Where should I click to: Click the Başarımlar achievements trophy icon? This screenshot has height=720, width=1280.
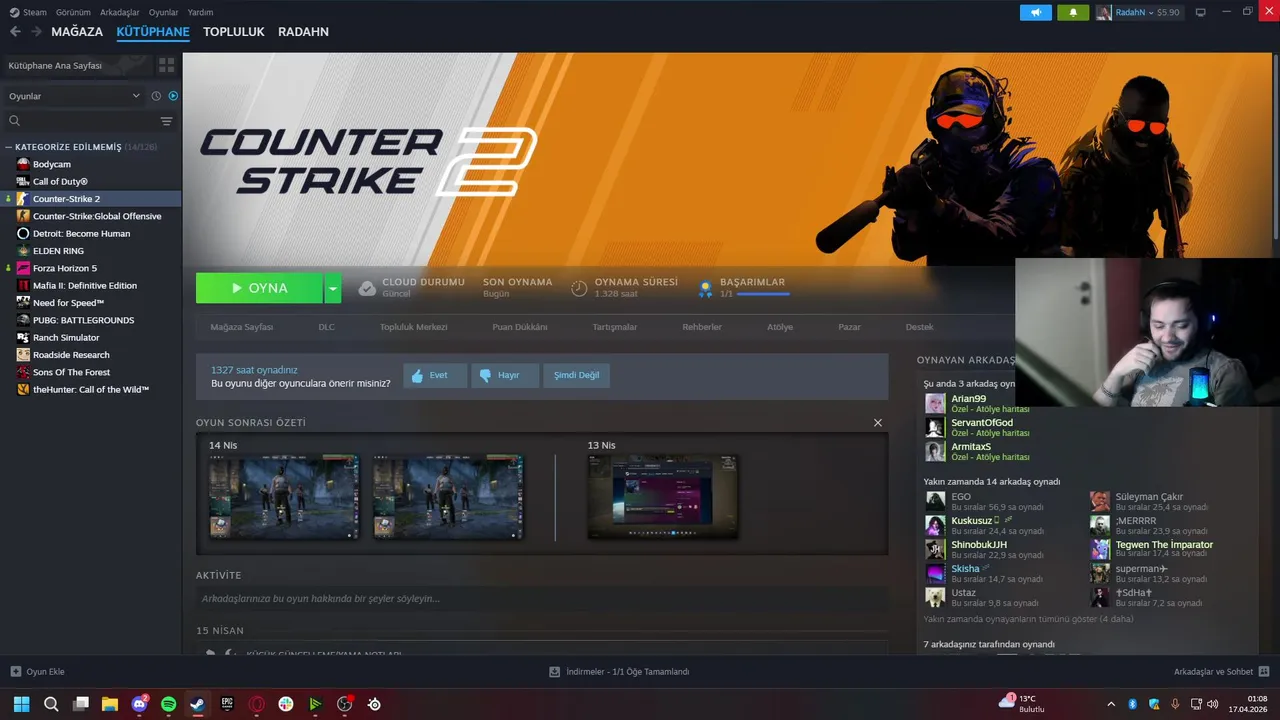pyautogui.click(x=705, y=288)
